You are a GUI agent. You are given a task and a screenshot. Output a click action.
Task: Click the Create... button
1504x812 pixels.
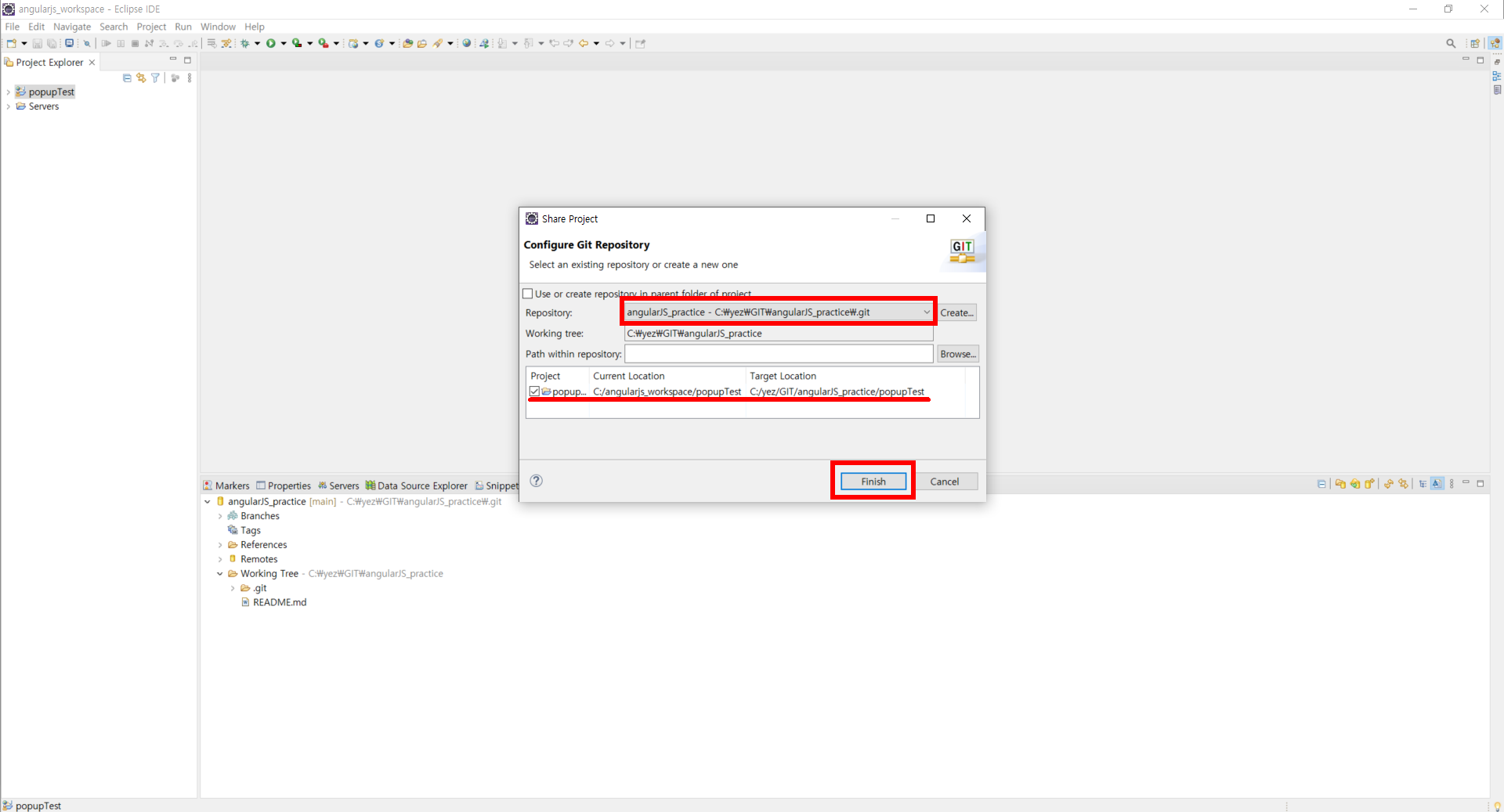[957, 312]
